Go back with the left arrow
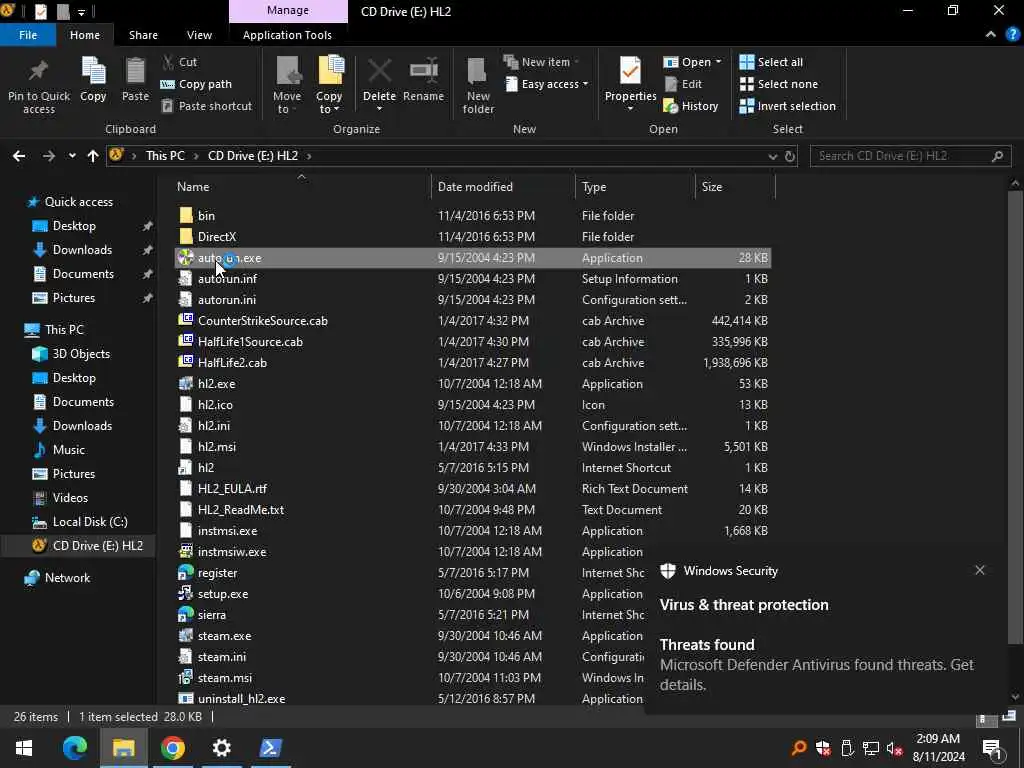1024x768 pixels. (19, 156)
